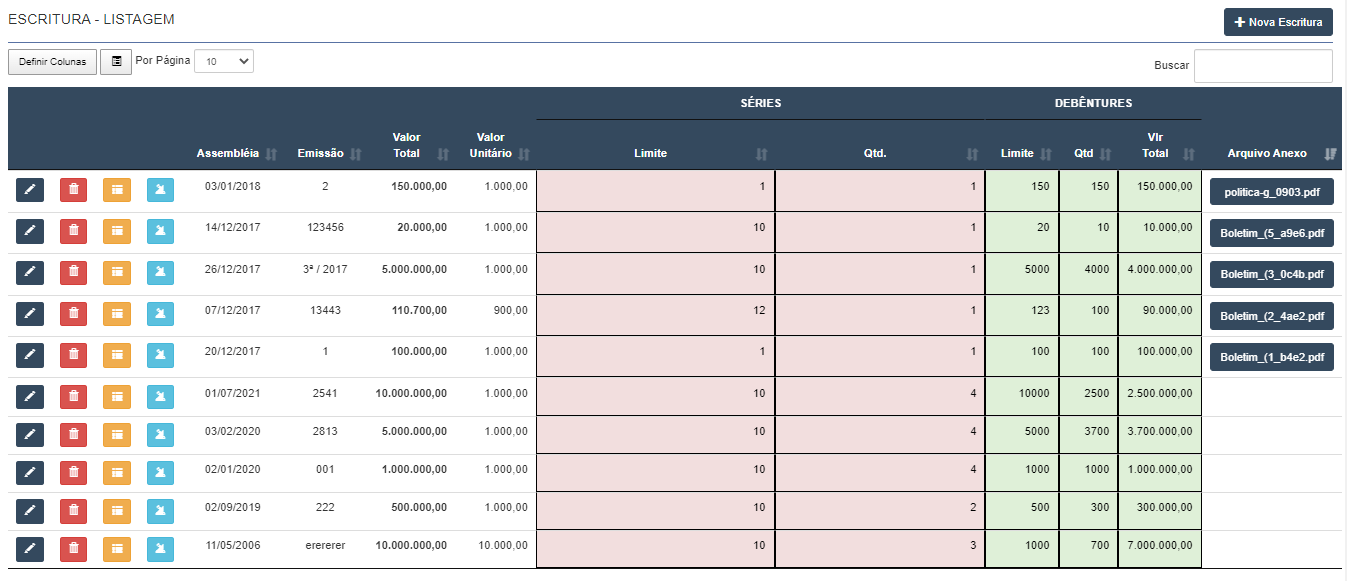Click the edit pencil for emission 2541

tap(30, 395)
